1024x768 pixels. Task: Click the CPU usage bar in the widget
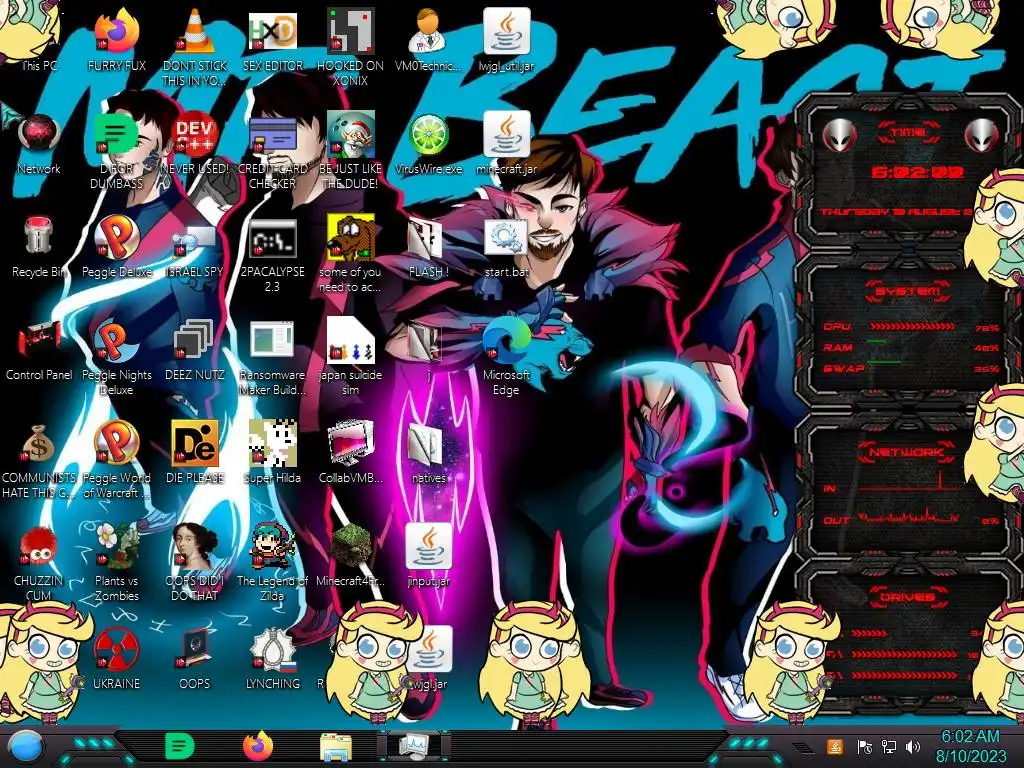coord(913,327)
